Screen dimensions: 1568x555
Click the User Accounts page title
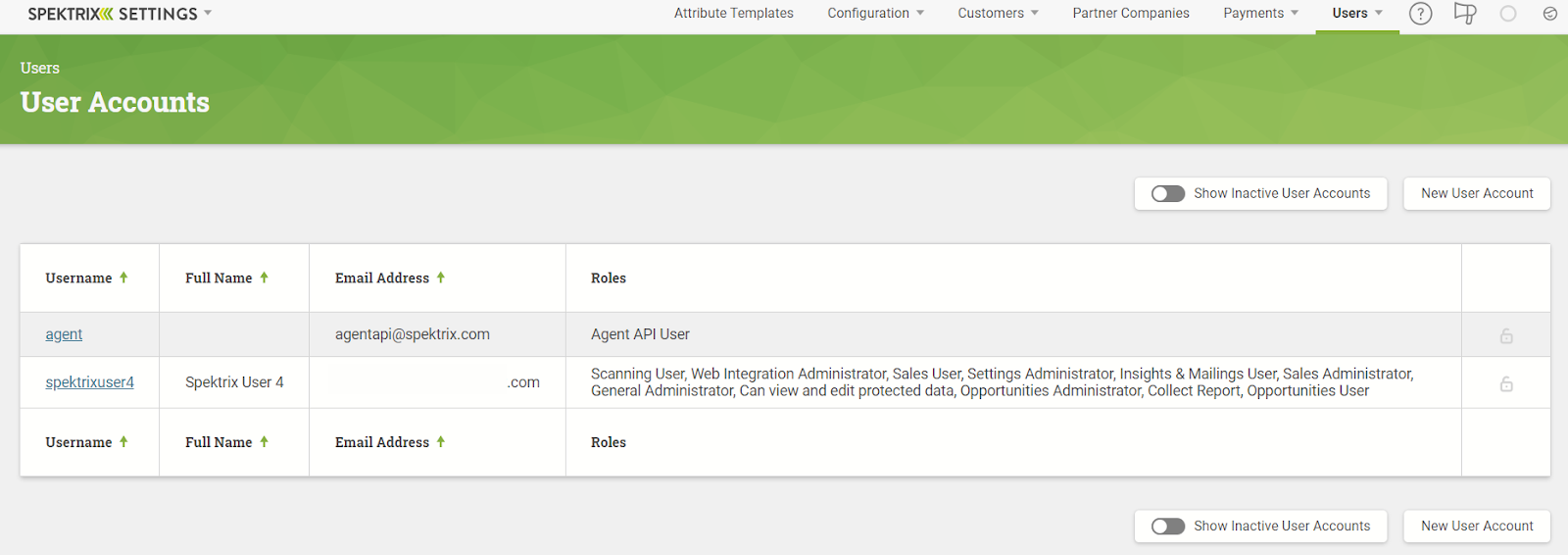coord(115,102)
